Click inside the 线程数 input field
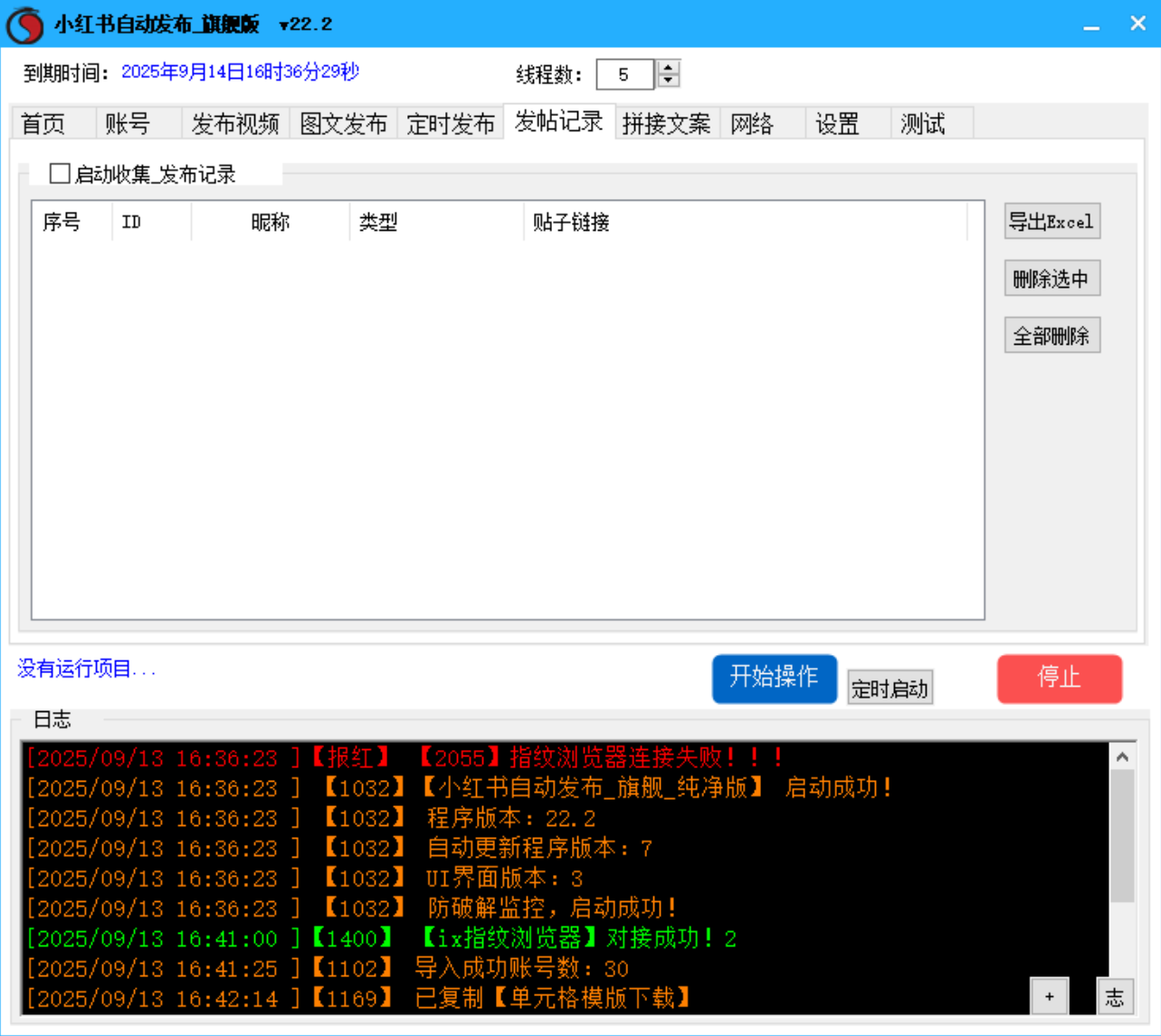1161x1036 pixels. tap(624, 75)
